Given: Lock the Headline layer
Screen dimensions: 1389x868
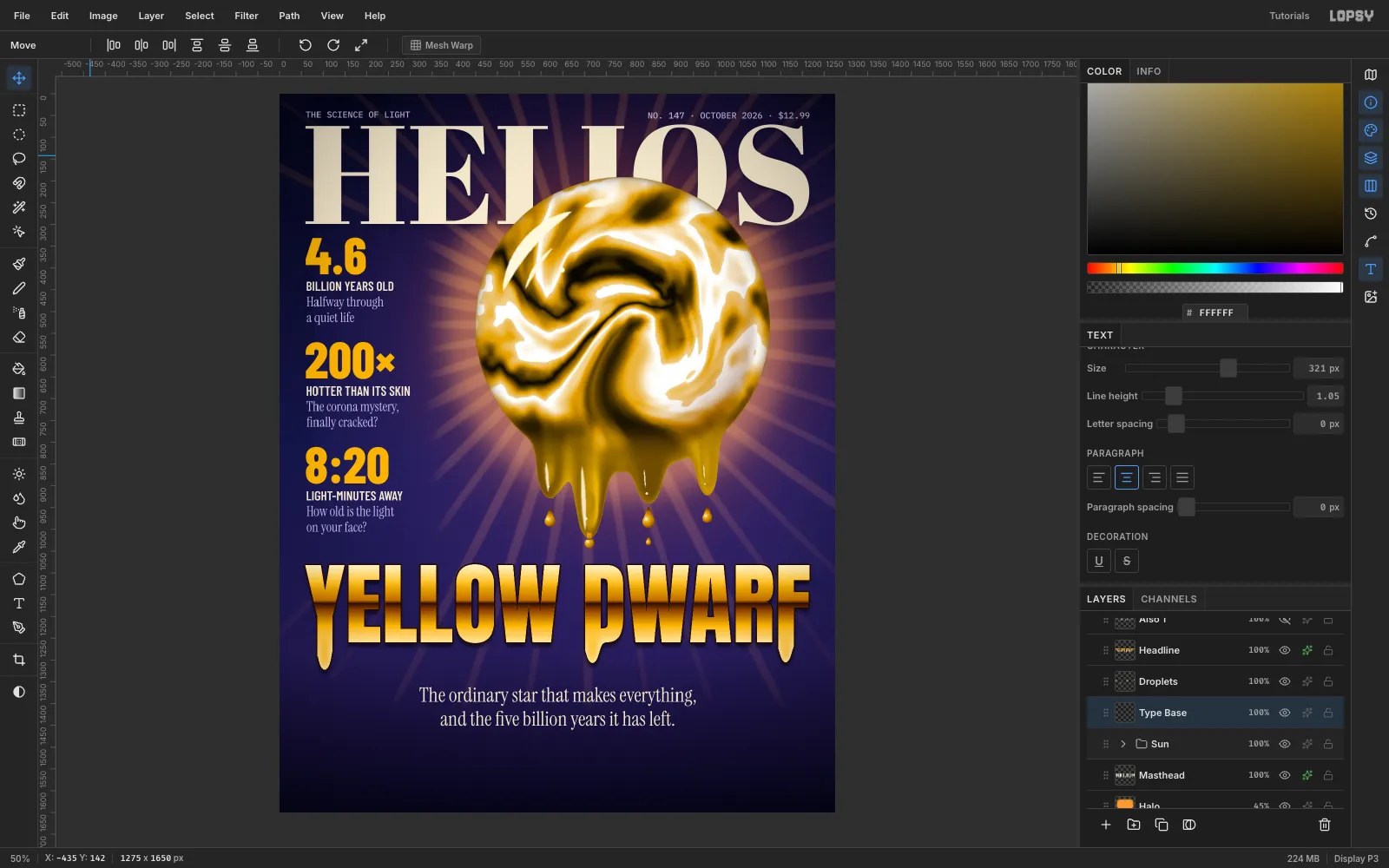Looking at the screenshot, I should point(1328,650).
